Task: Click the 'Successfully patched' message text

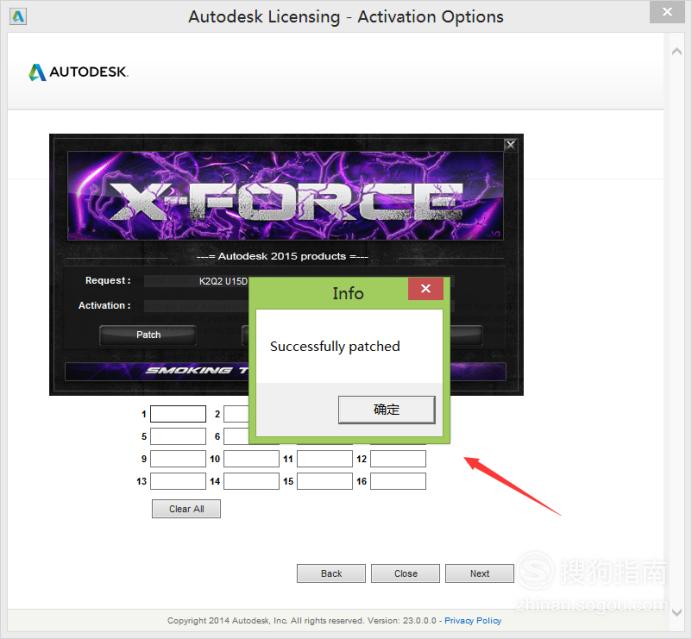Action: [x=335, y=346]
